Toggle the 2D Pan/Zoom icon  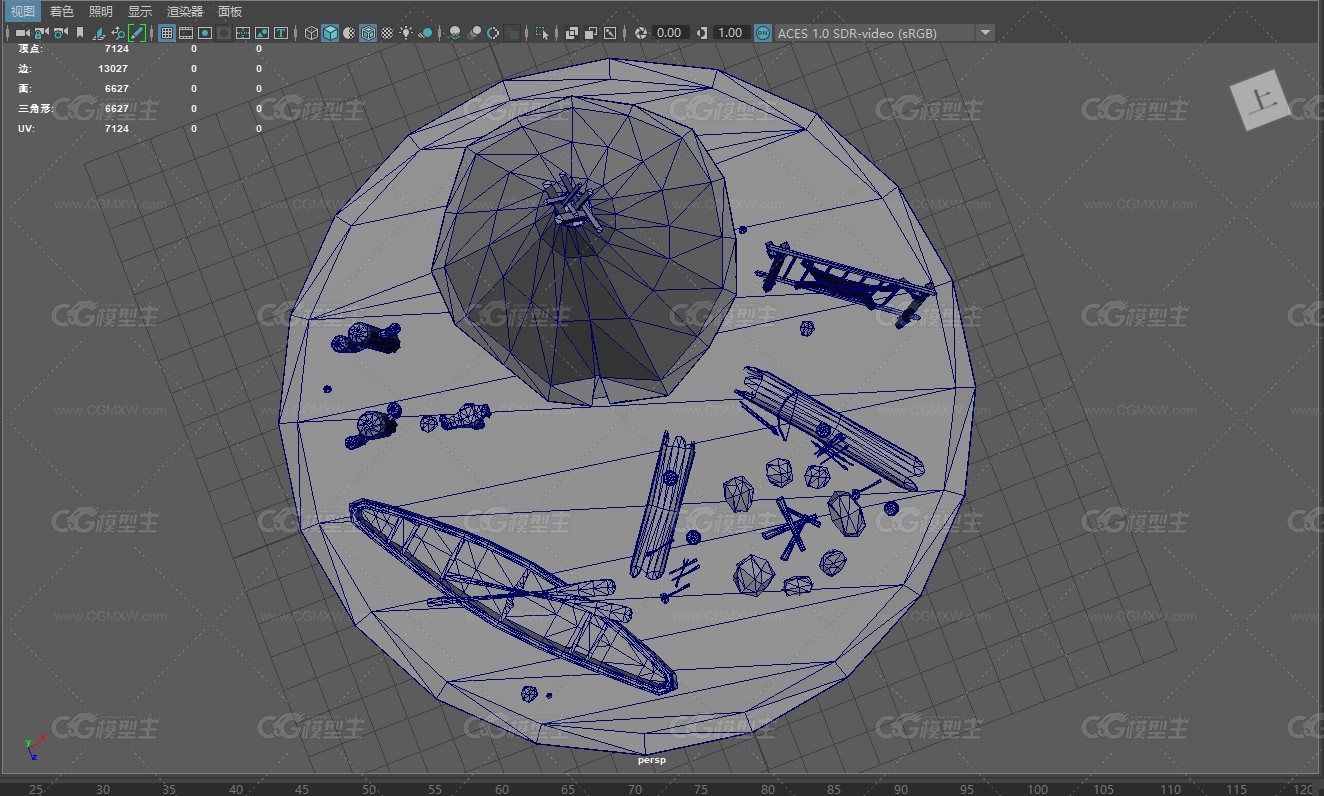(118, 33)
